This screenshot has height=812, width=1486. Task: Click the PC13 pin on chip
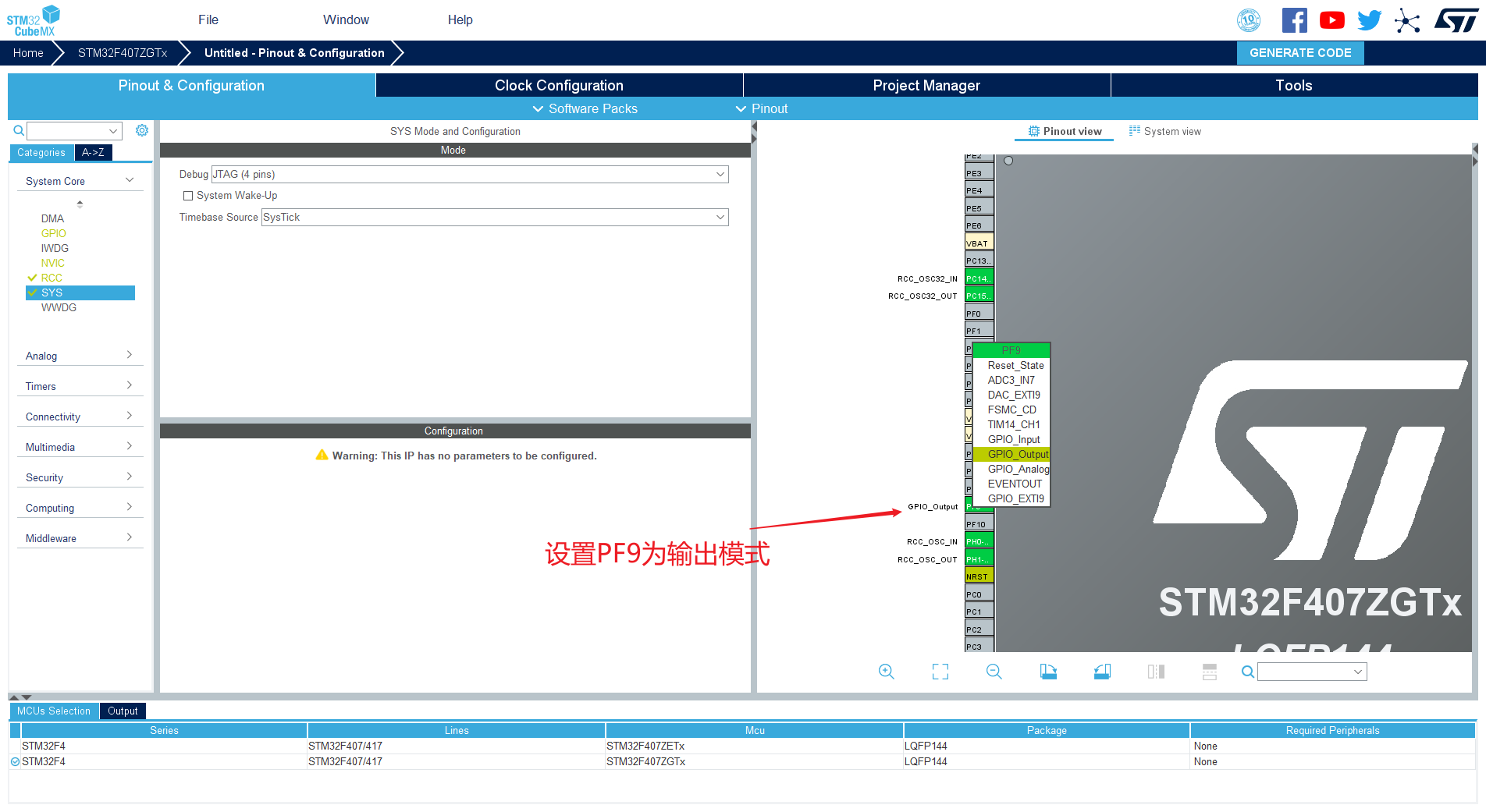979,261
